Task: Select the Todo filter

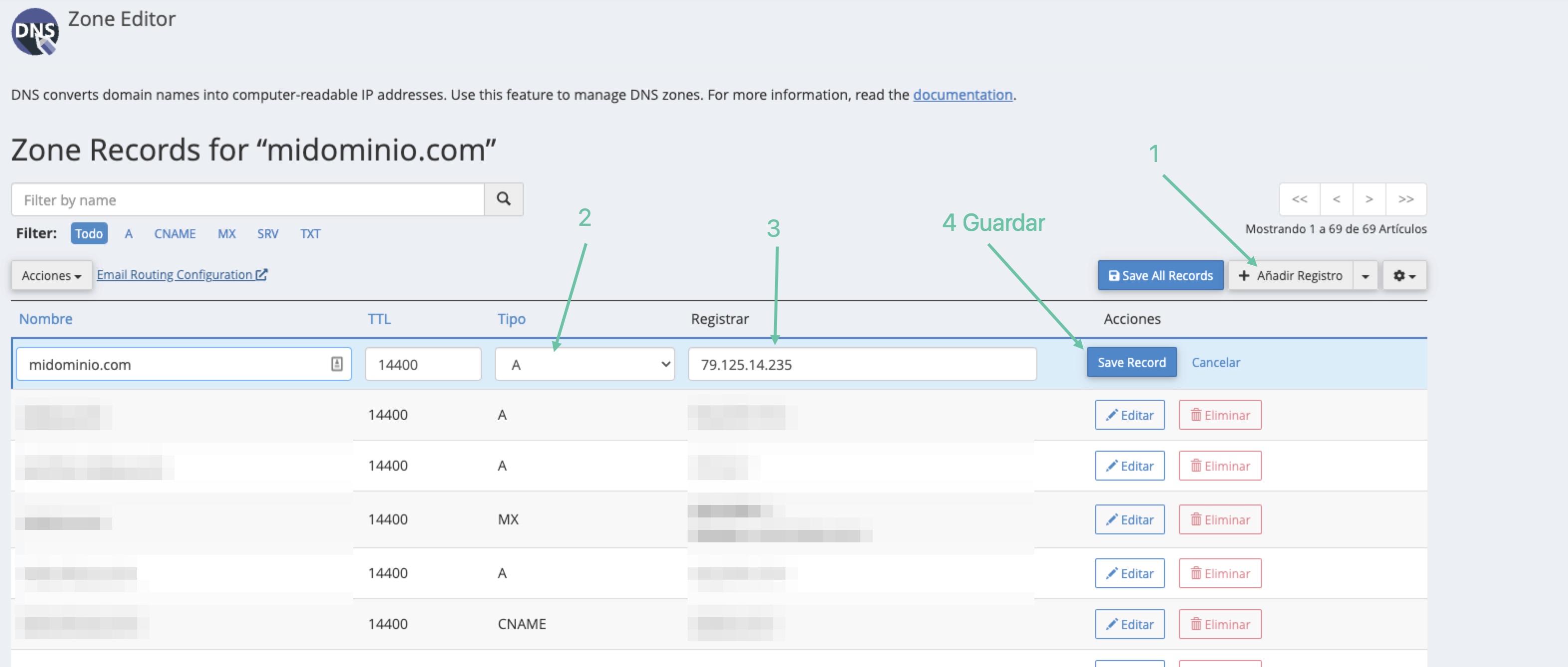Action: tap(89, 234)
